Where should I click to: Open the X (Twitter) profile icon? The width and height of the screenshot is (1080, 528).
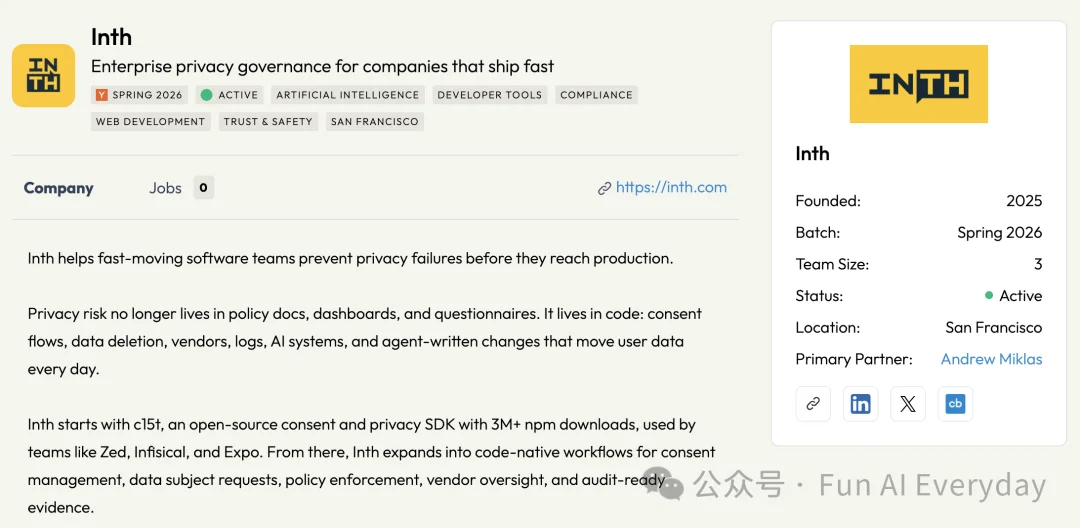[x=908, y=404]
